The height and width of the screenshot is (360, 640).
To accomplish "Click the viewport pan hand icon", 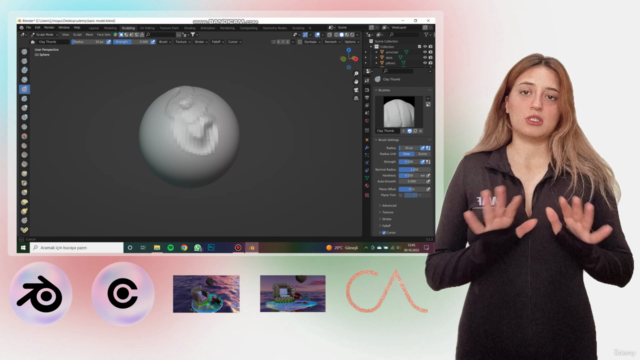I will click(356, 82).
